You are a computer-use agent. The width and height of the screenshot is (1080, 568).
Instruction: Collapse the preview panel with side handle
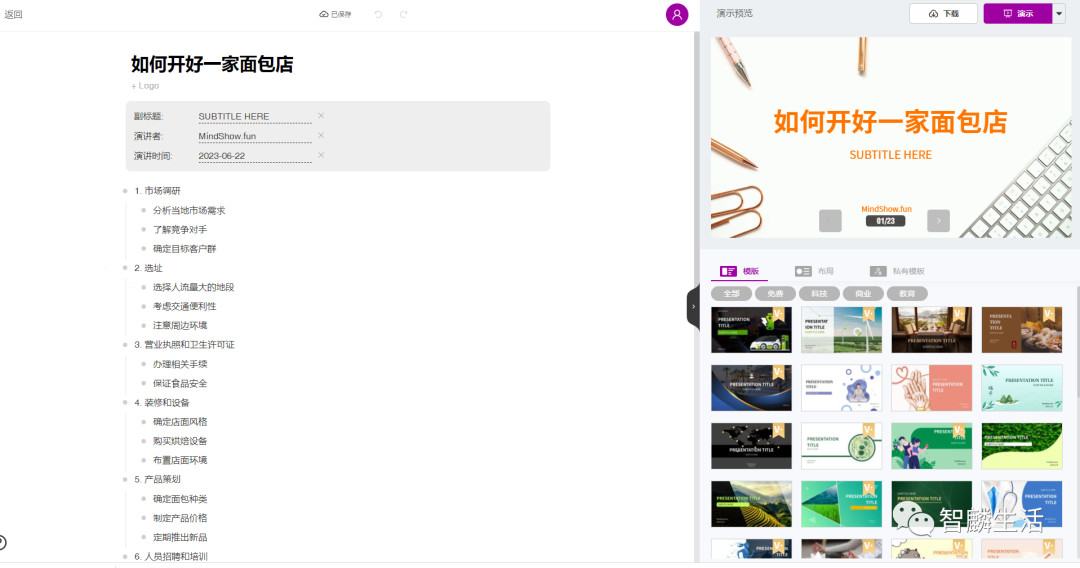[x=693, y=307]
